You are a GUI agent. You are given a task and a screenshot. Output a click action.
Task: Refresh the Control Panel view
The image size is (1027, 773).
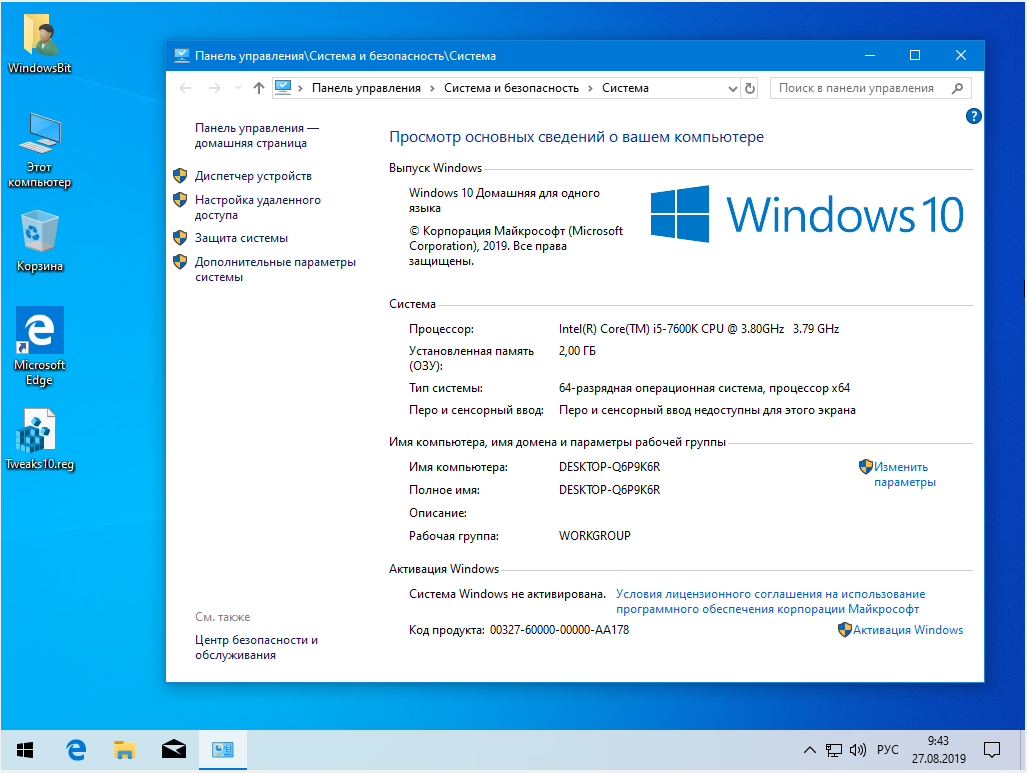[x=750, y=88]
